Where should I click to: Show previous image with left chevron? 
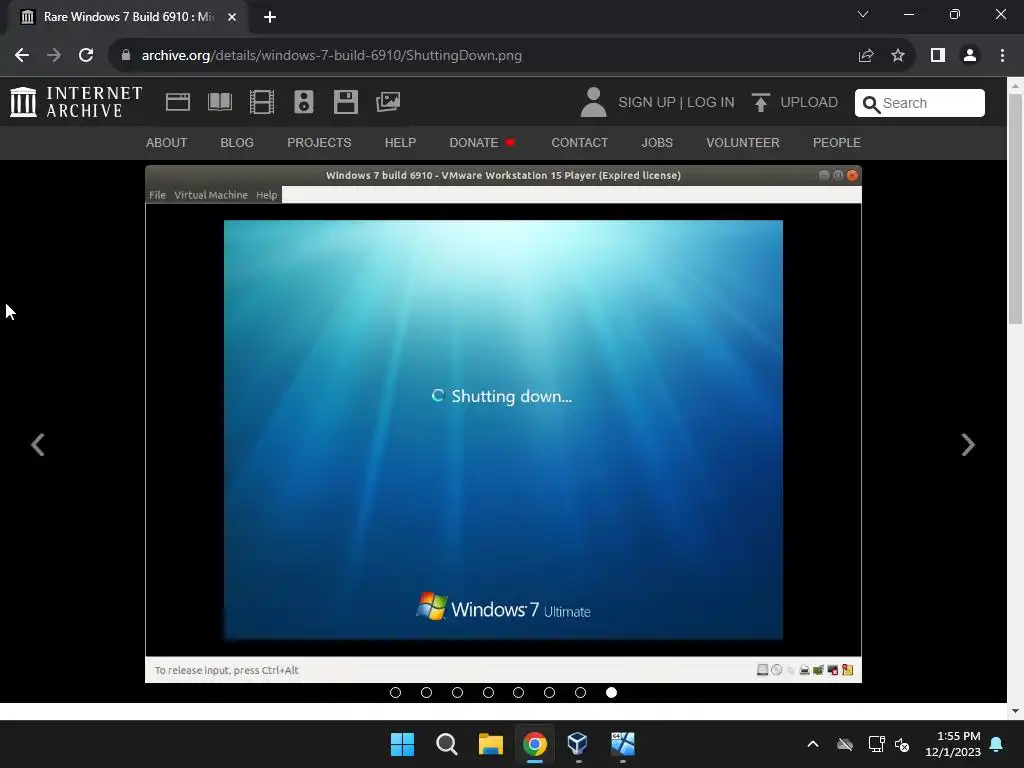(38, 445)
